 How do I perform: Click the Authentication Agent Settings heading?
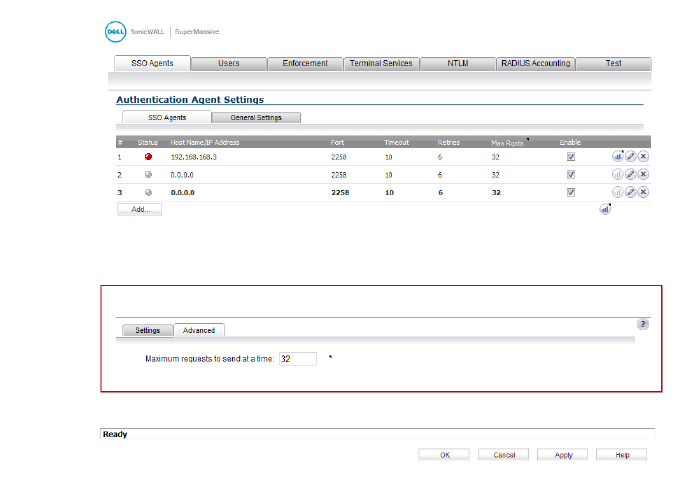point(190,99)
